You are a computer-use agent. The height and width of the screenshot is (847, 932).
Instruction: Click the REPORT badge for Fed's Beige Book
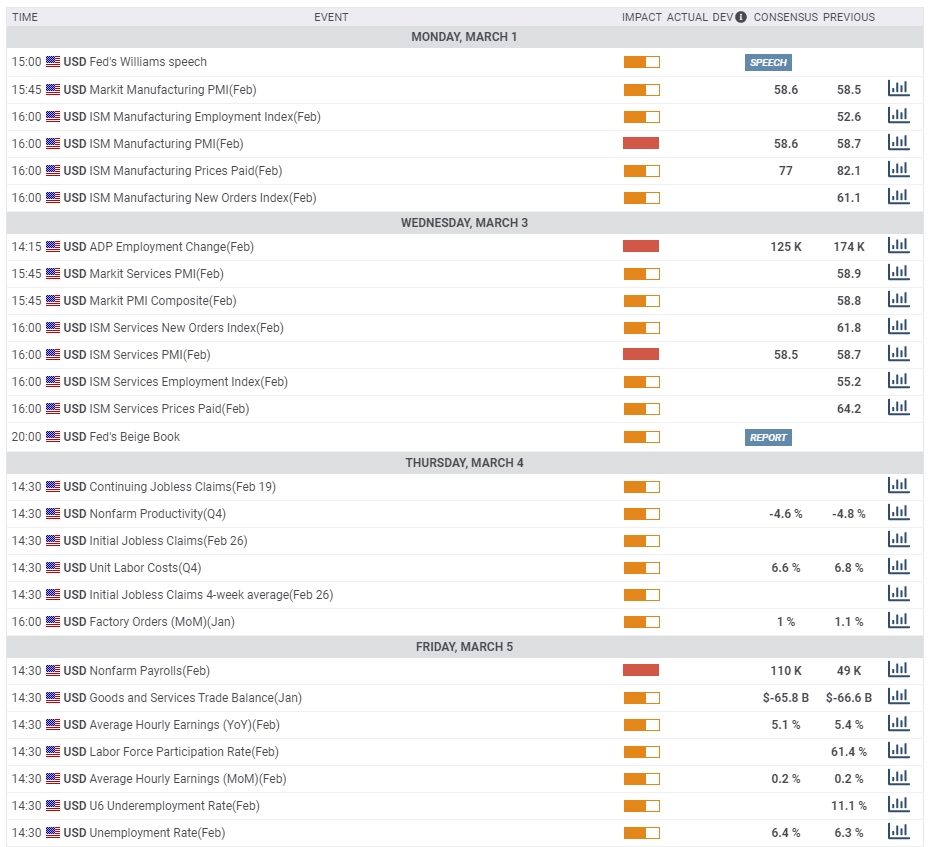point(768,437)
